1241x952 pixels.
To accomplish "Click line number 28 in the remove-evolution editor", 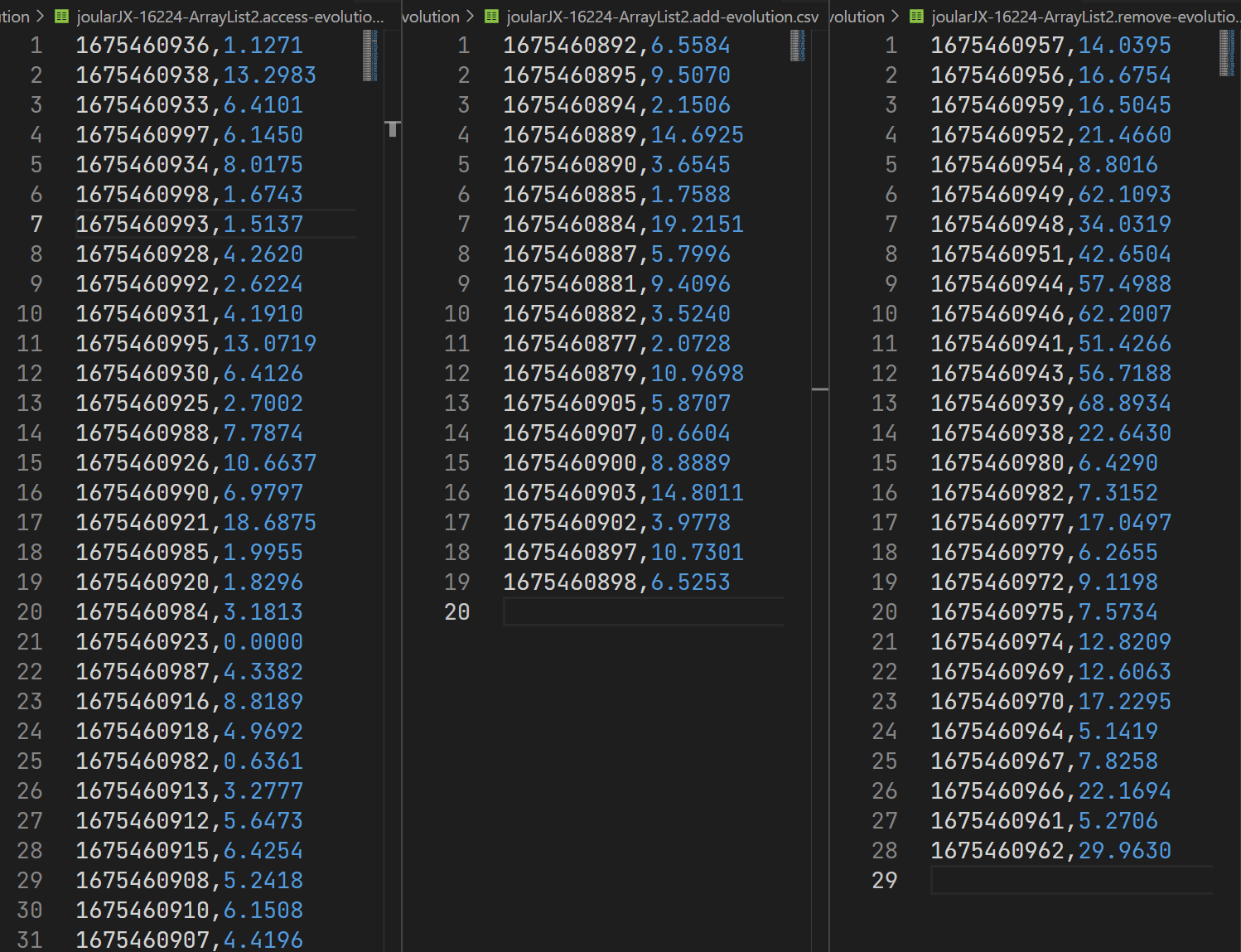I will click(885, 851).
